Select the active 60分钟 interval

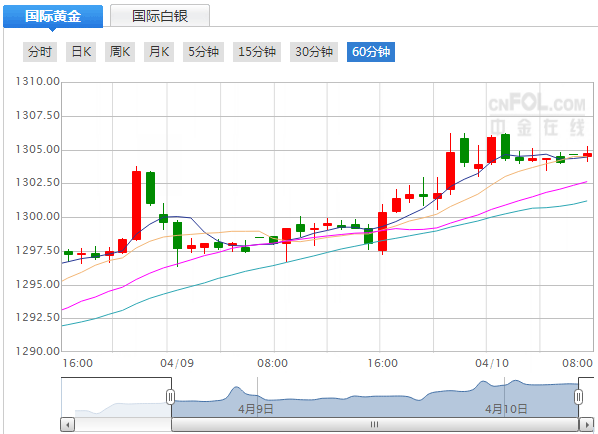[x=371, y=51]
